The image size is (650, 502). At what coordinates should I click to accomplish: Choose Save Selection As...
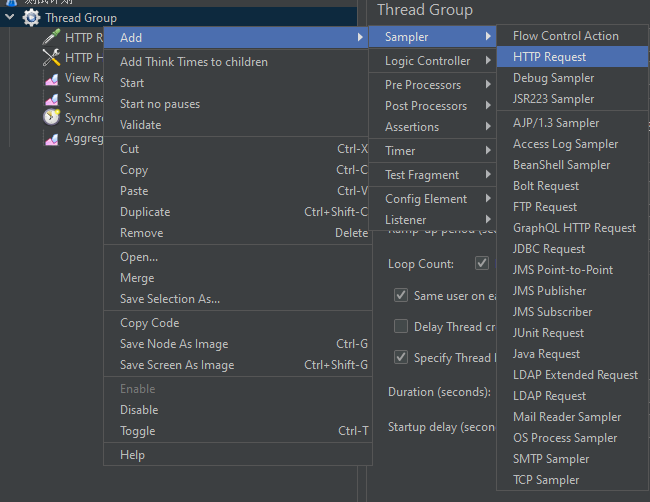tap(238, 298)
